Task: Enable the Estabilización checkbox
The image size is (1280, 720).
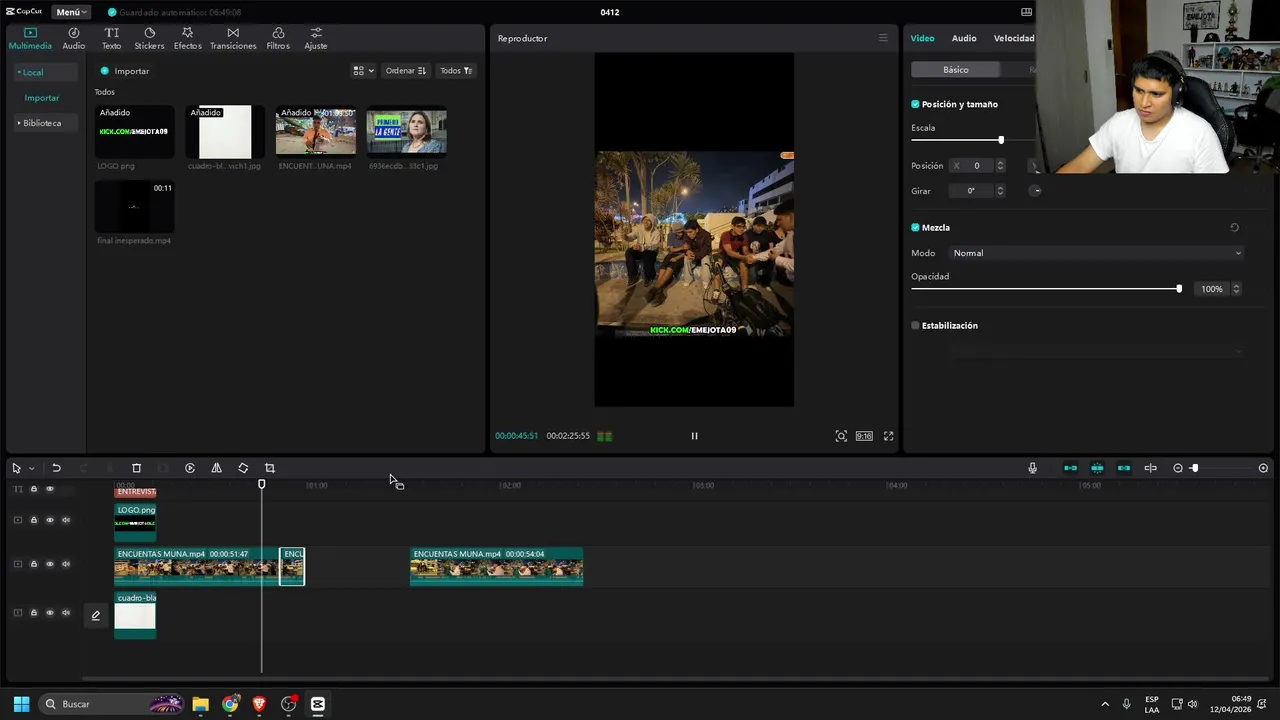Action: pyautogui.click(x=915, y=326)
